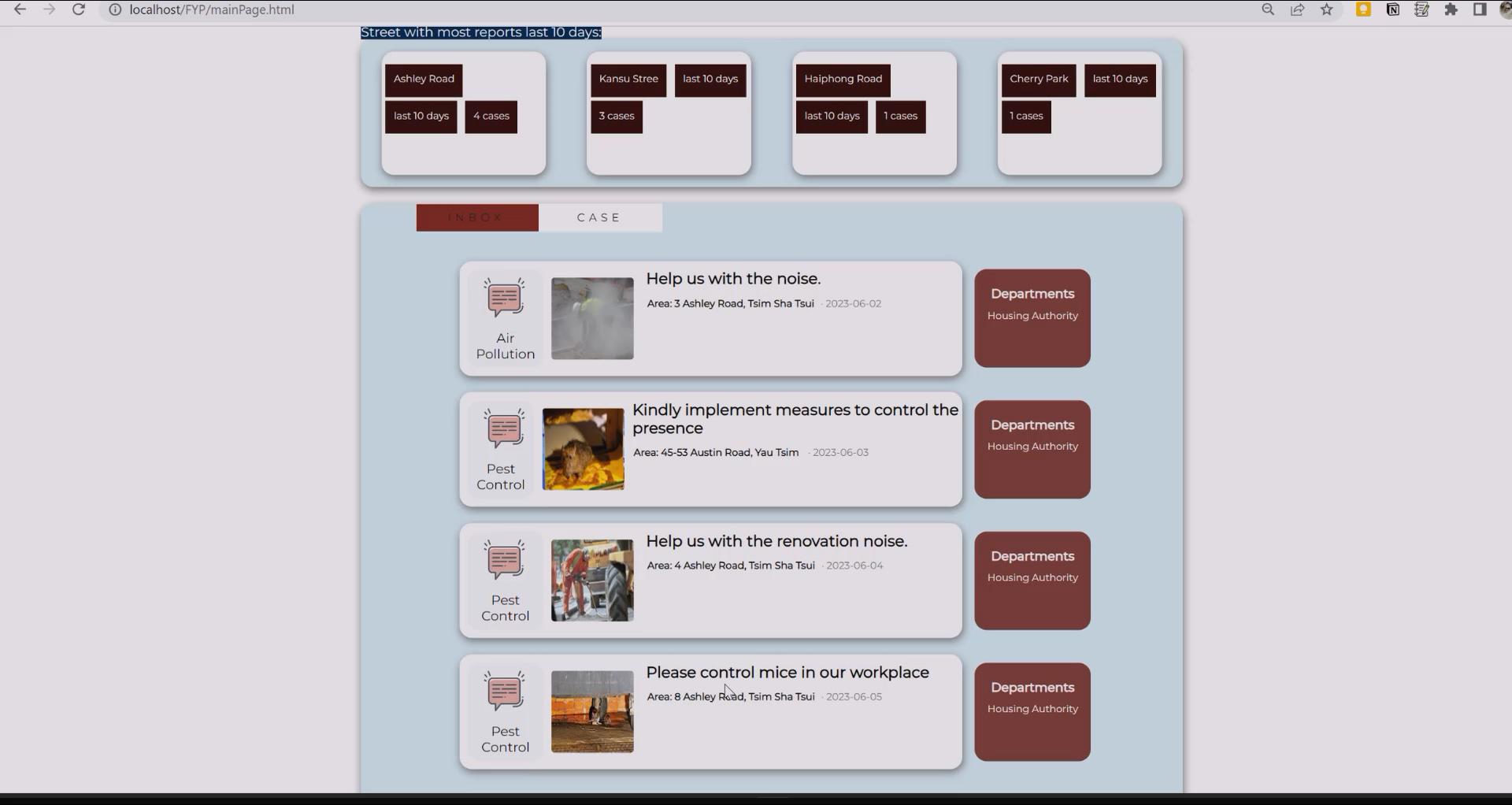Click the share page icon in address bar
1512x805 pixels.
(1297, 9)
